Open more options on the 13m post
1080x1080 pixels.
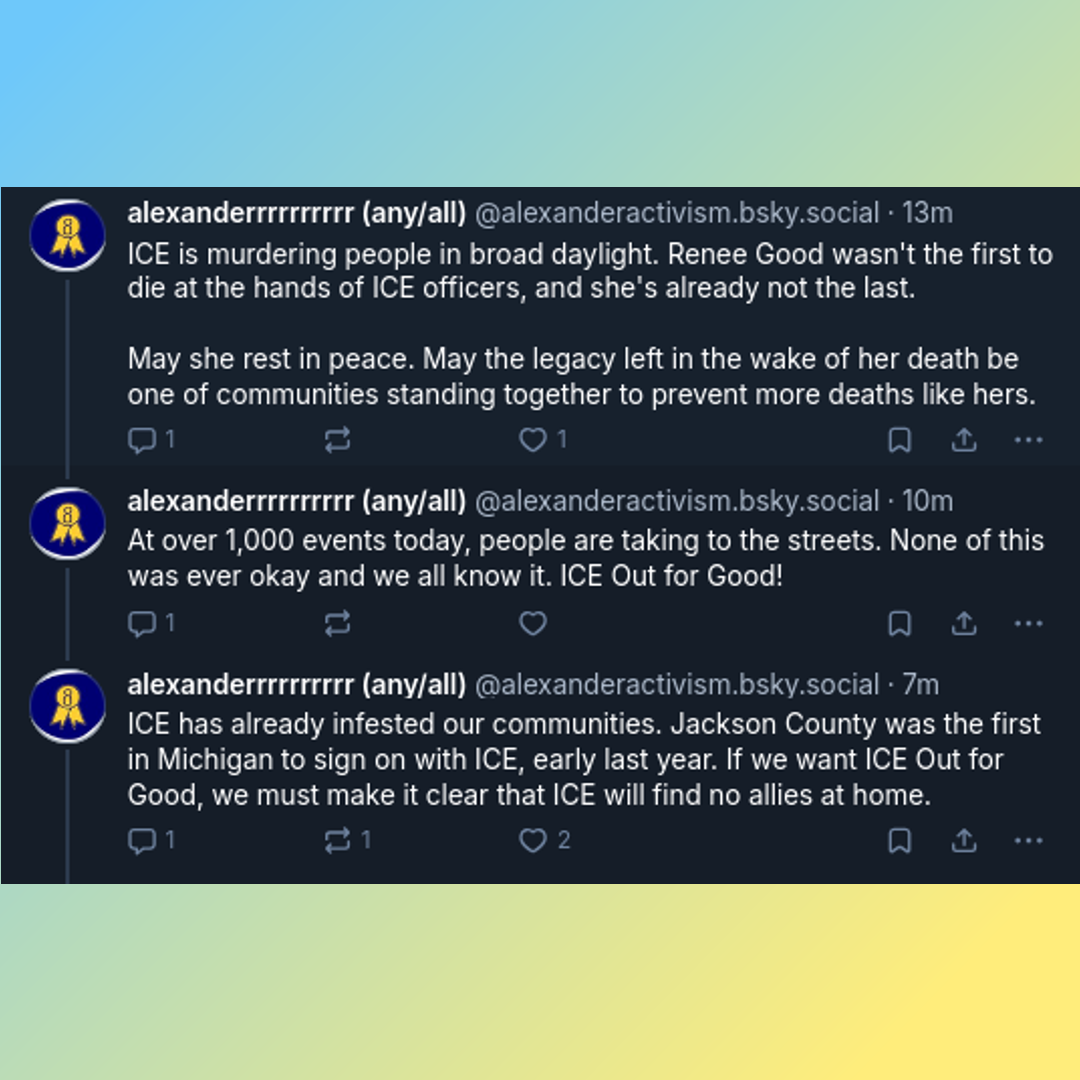tap(1028, 440)
